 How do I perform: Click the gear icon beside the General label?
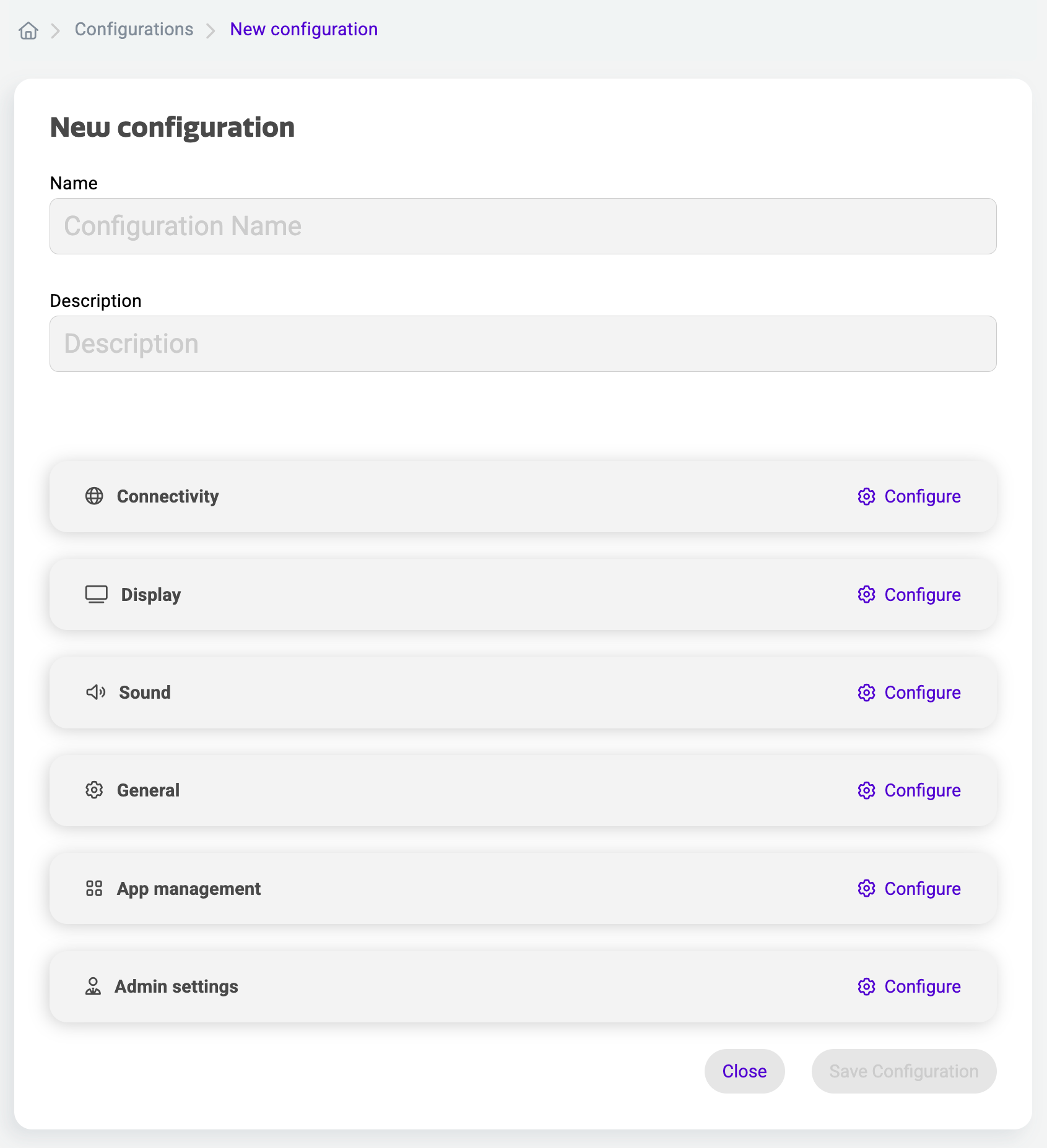(94, 790)
